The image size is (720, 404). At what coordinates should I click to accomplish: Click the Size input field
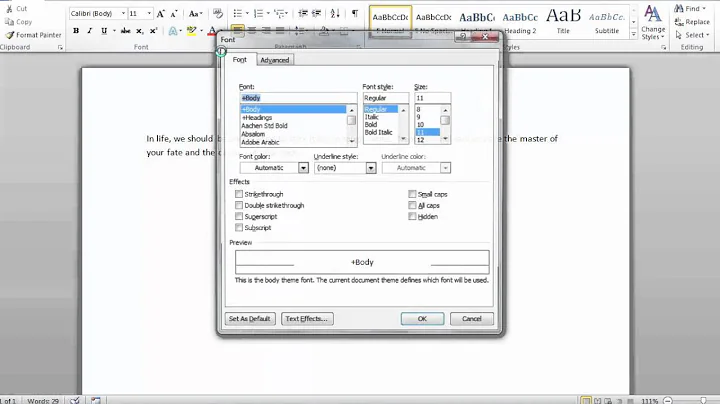pos(433,98)
